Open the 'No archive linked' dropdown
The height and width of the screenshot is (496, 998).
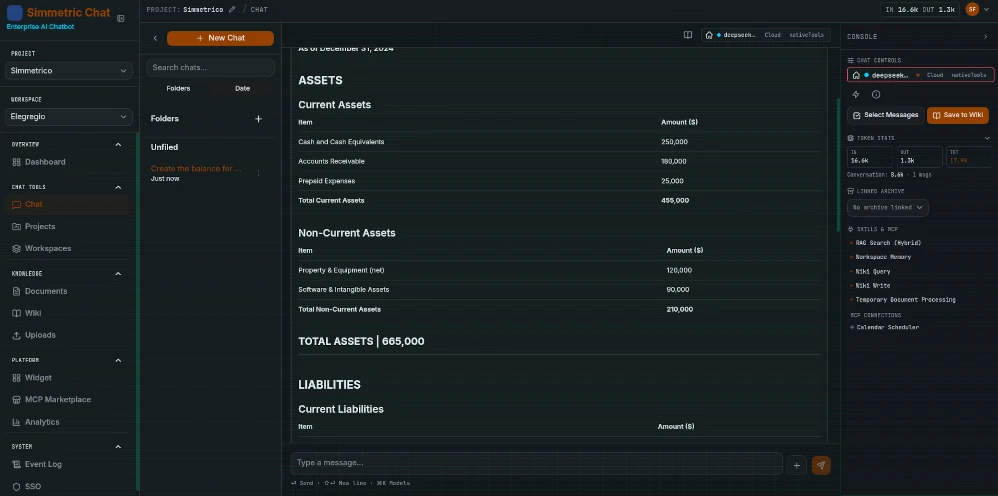coord(887,208)
